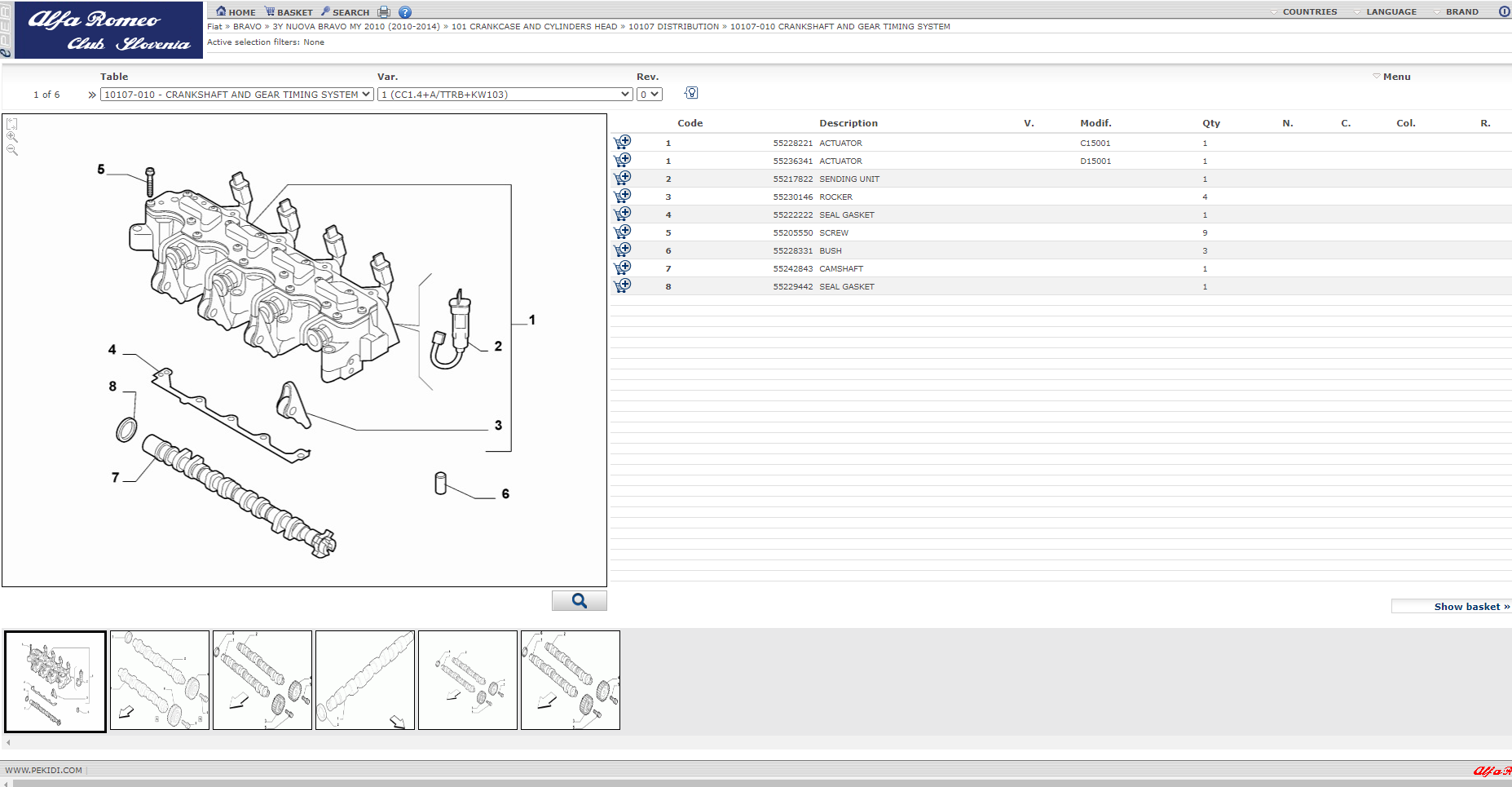Add BUSH 55228331 to basket
The height and width of the screenshot is (787, 1512).
tap(623, 250)
